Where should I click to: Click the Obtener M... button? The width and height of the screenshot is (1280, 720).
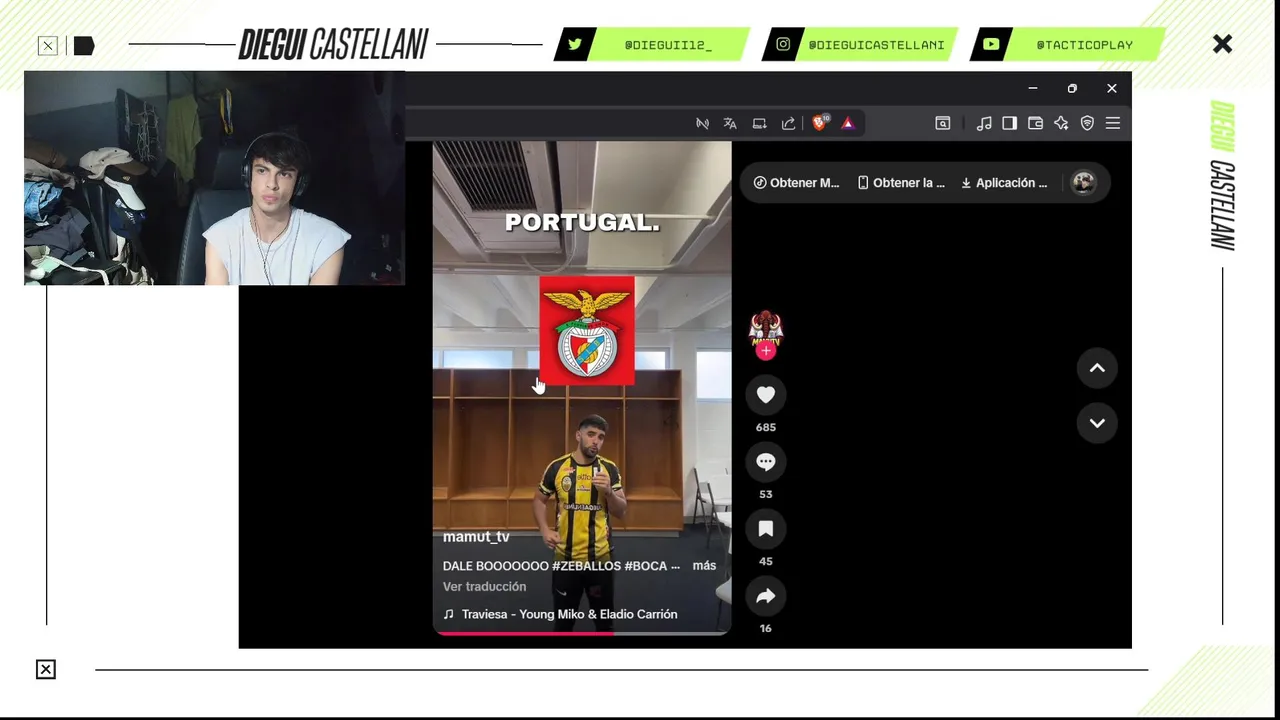tap(796, 183)
